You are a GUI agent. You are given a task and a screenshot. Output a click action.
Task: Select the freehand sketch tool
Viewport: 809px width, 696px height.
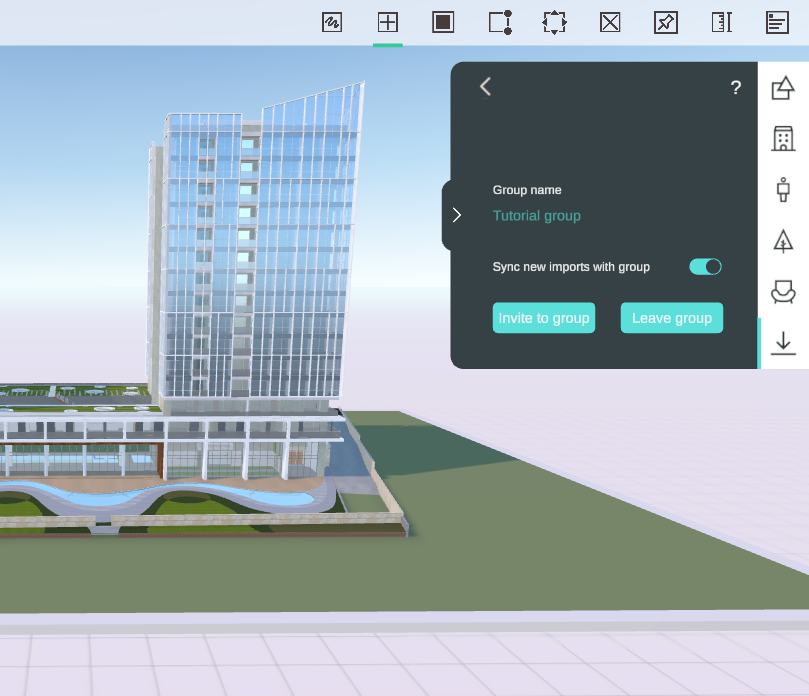[x=332, y=22]
